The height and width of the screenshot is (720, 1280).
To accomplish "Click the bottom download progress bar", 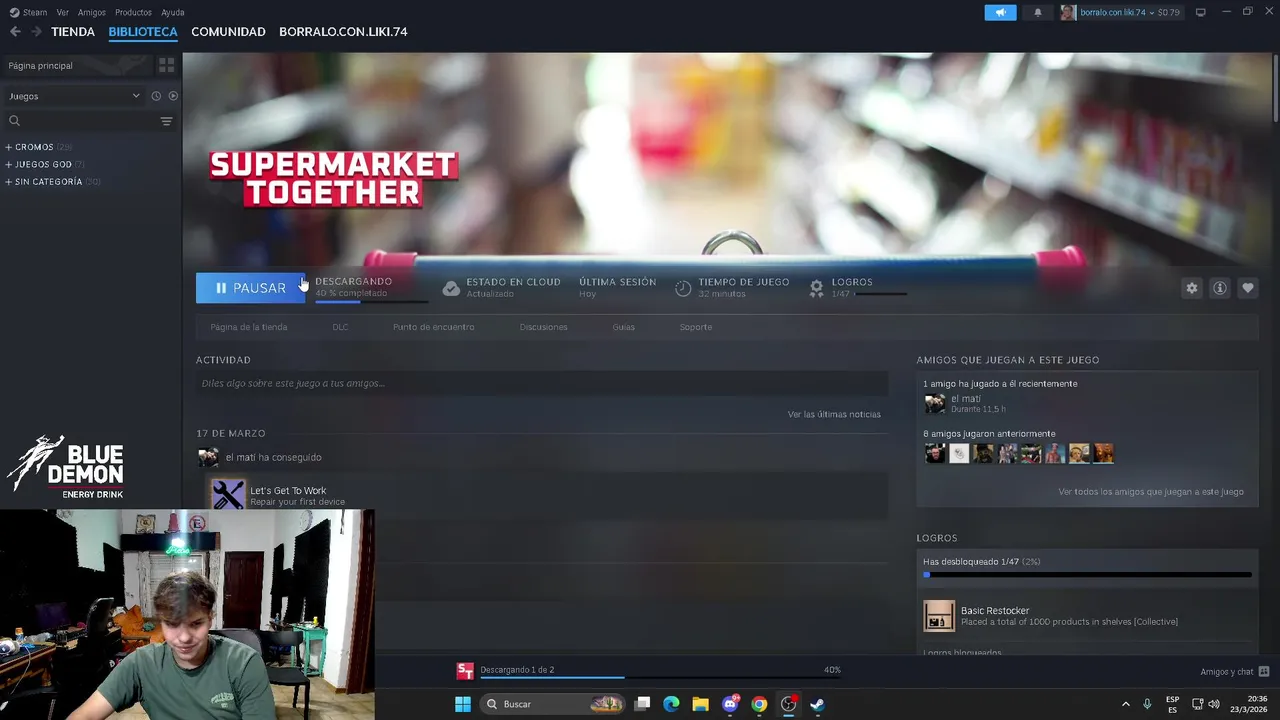I will 660,677.
